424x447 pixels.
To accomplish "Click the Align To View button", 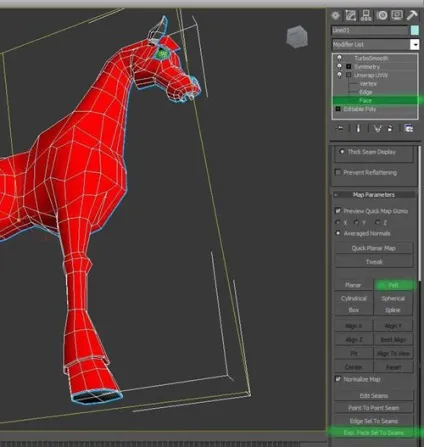I will [x=393, y=353].
